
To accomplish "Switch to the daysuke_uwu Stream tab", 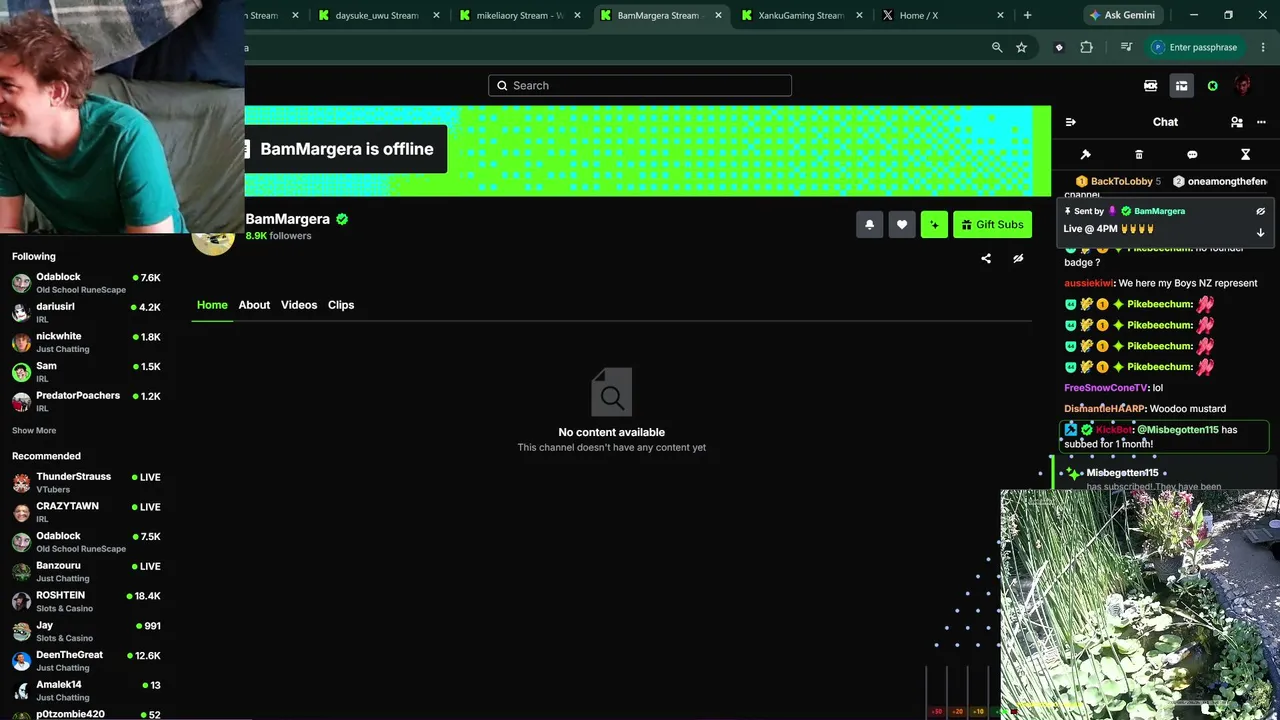I will 377,15.
